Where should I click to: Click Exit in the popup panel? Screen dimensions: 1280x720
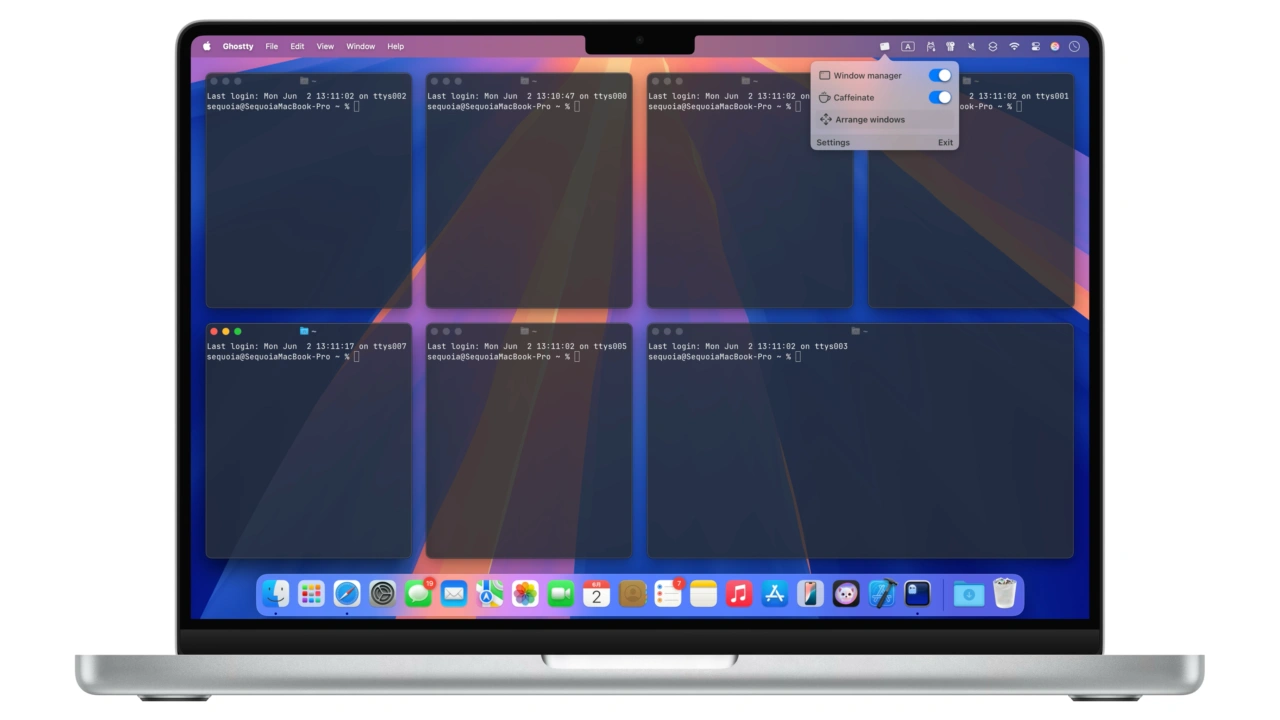coord(945,142)
